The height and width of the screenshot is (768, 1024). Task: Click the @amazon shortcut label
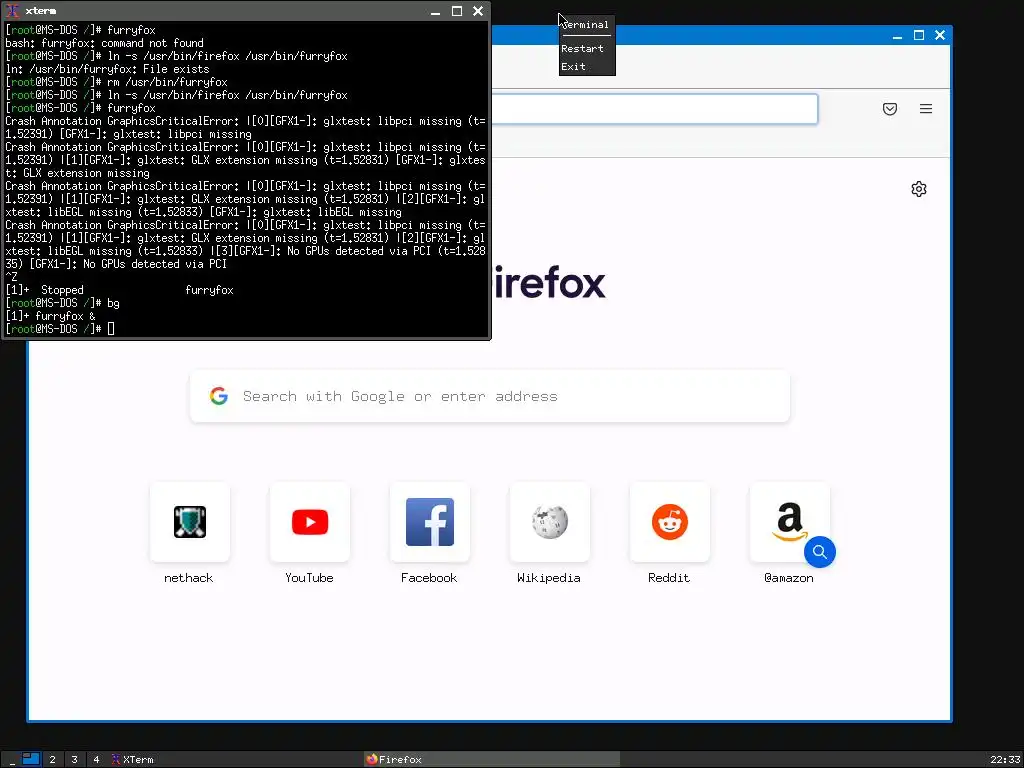[789, 578]
